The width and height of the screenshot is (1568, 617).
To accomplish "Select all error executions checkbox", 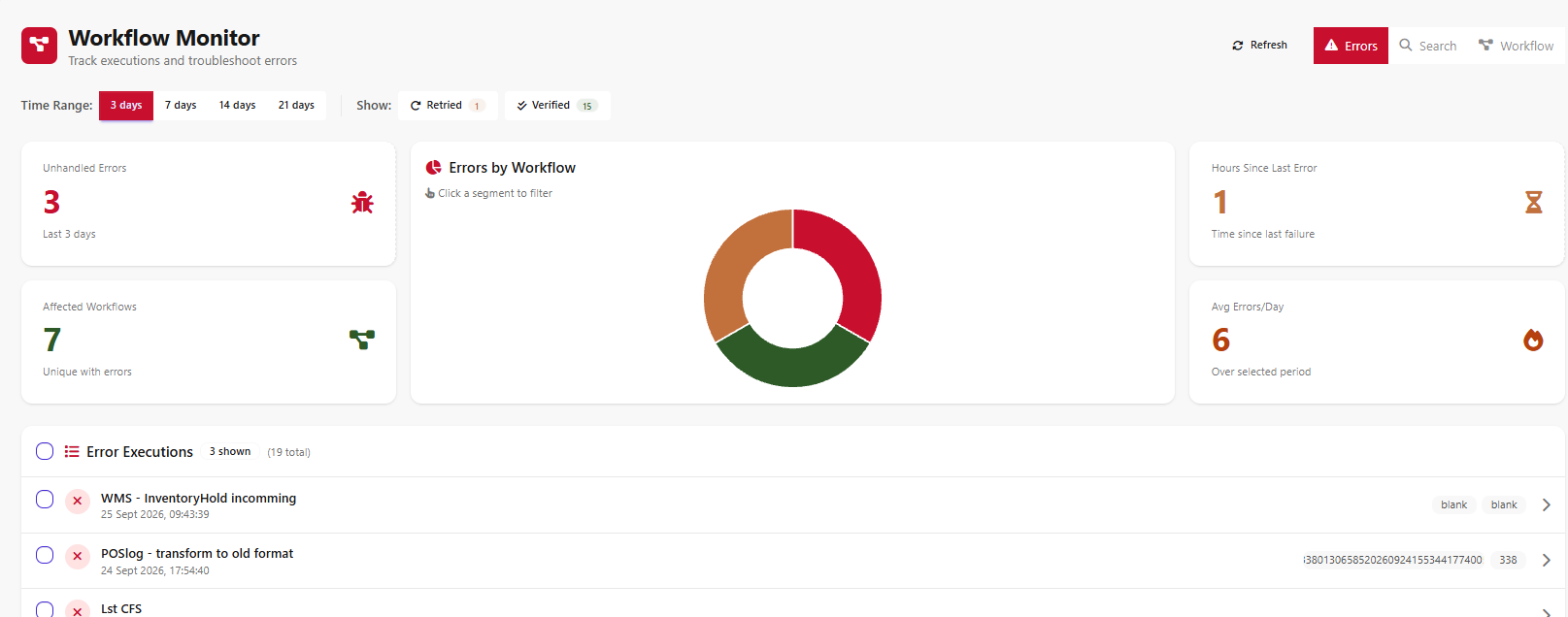I will (45, 451).
